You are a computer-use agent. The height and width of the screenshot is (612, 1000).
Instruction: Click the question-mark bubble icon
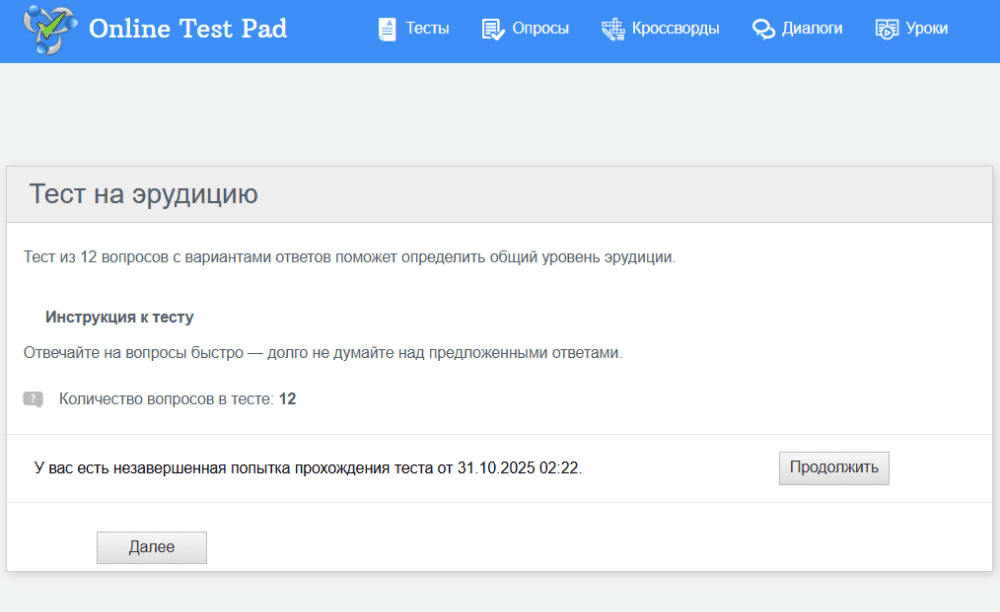coord(33,399)
